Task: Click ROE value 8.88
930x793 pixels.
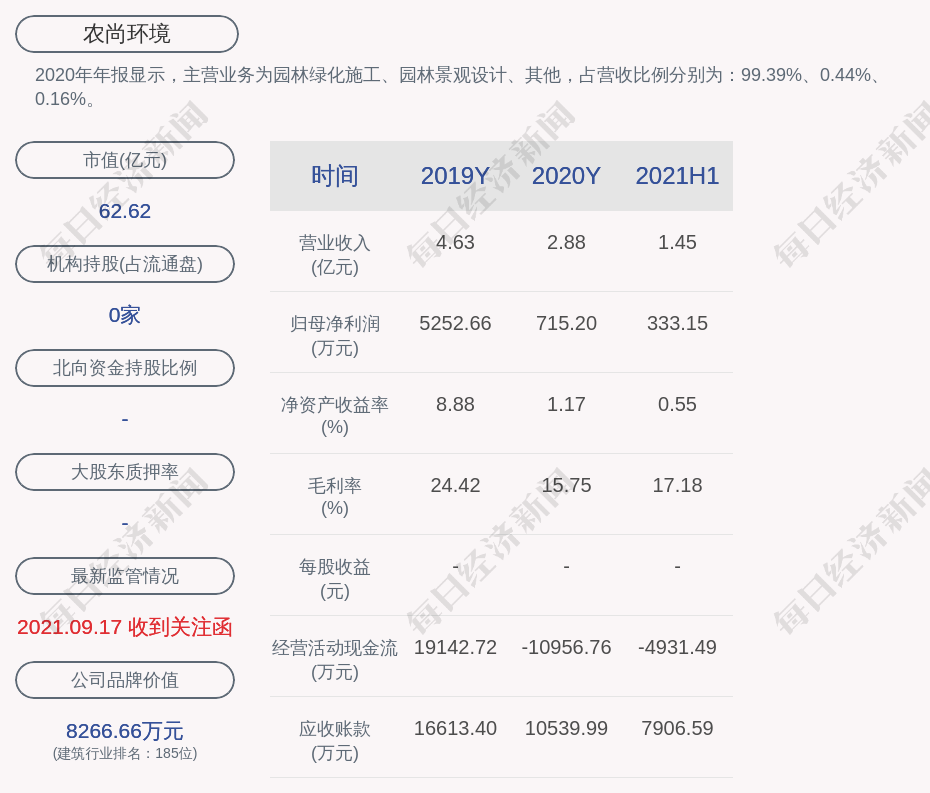Action: tap(455, 405)
